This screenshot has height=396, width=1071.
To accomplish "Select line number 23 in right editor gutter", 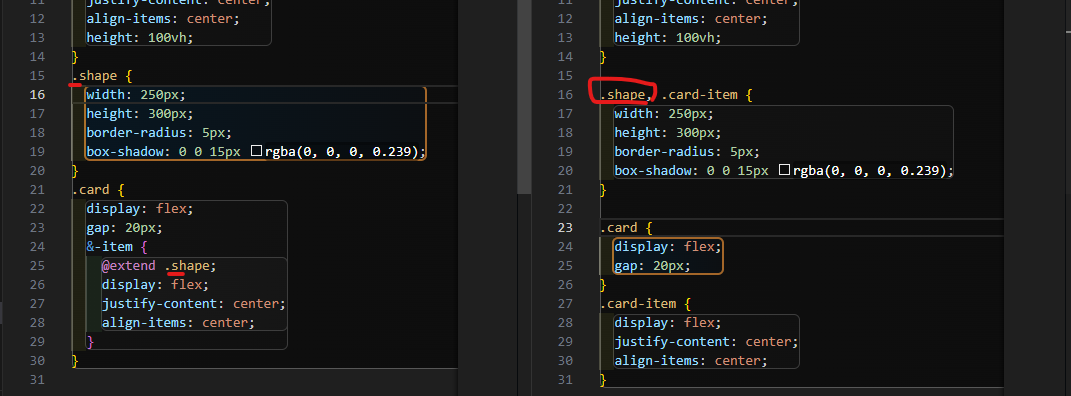I will (x=565, y=227).
